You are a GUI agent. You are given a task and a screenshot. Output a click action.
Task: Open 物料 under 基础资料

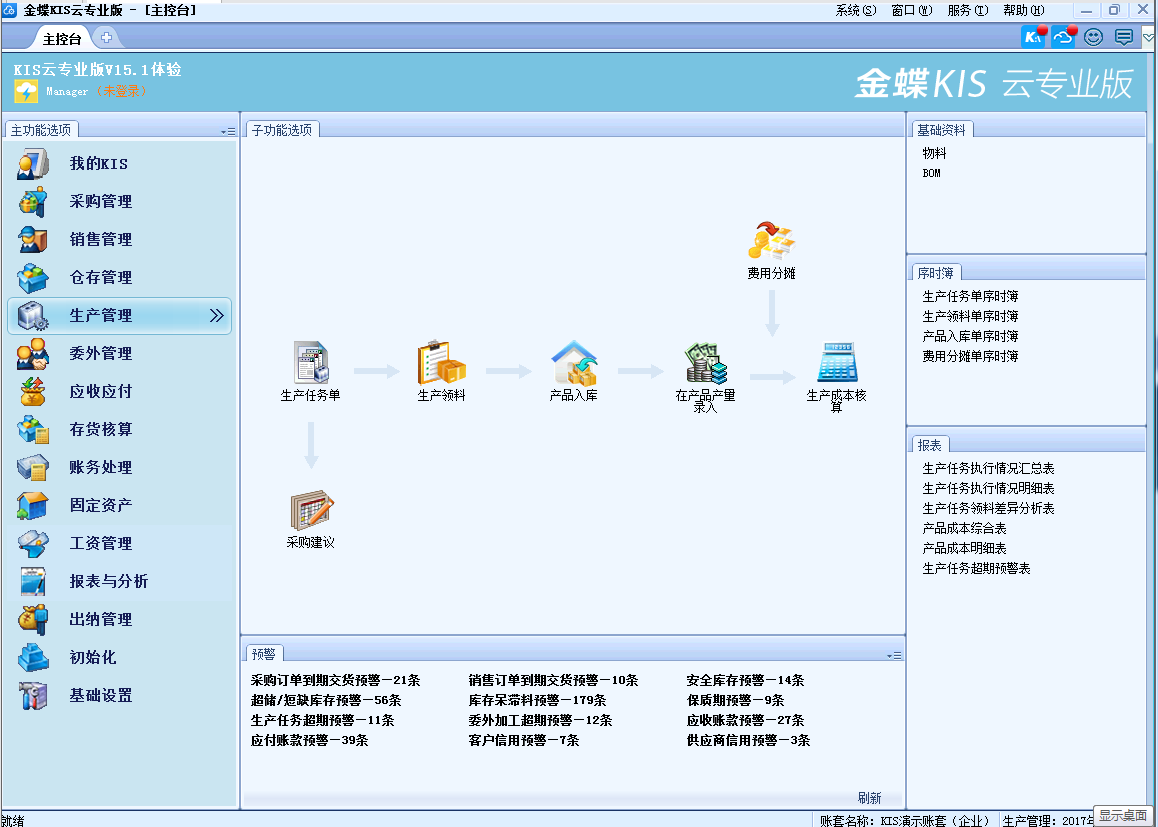pyautogui.click(x=934, y=154)
